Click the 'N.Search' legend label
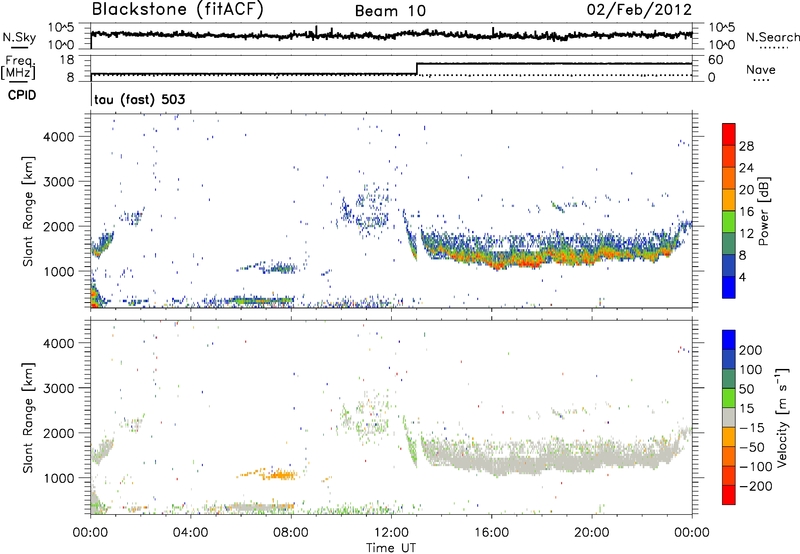800x554 pixels. point(772,37)
